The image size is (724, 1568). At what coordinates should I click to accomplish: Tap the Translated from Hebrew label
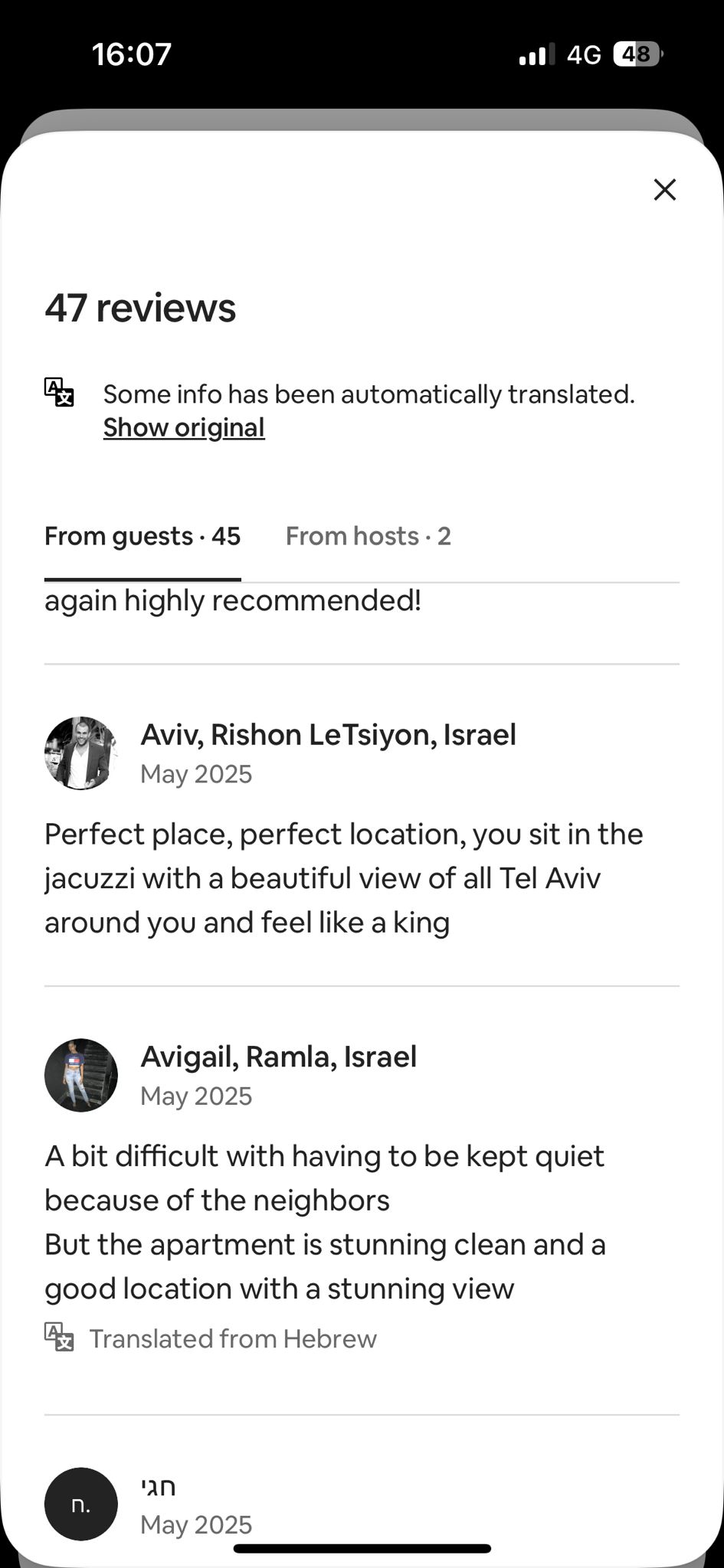click(233, 1338)
